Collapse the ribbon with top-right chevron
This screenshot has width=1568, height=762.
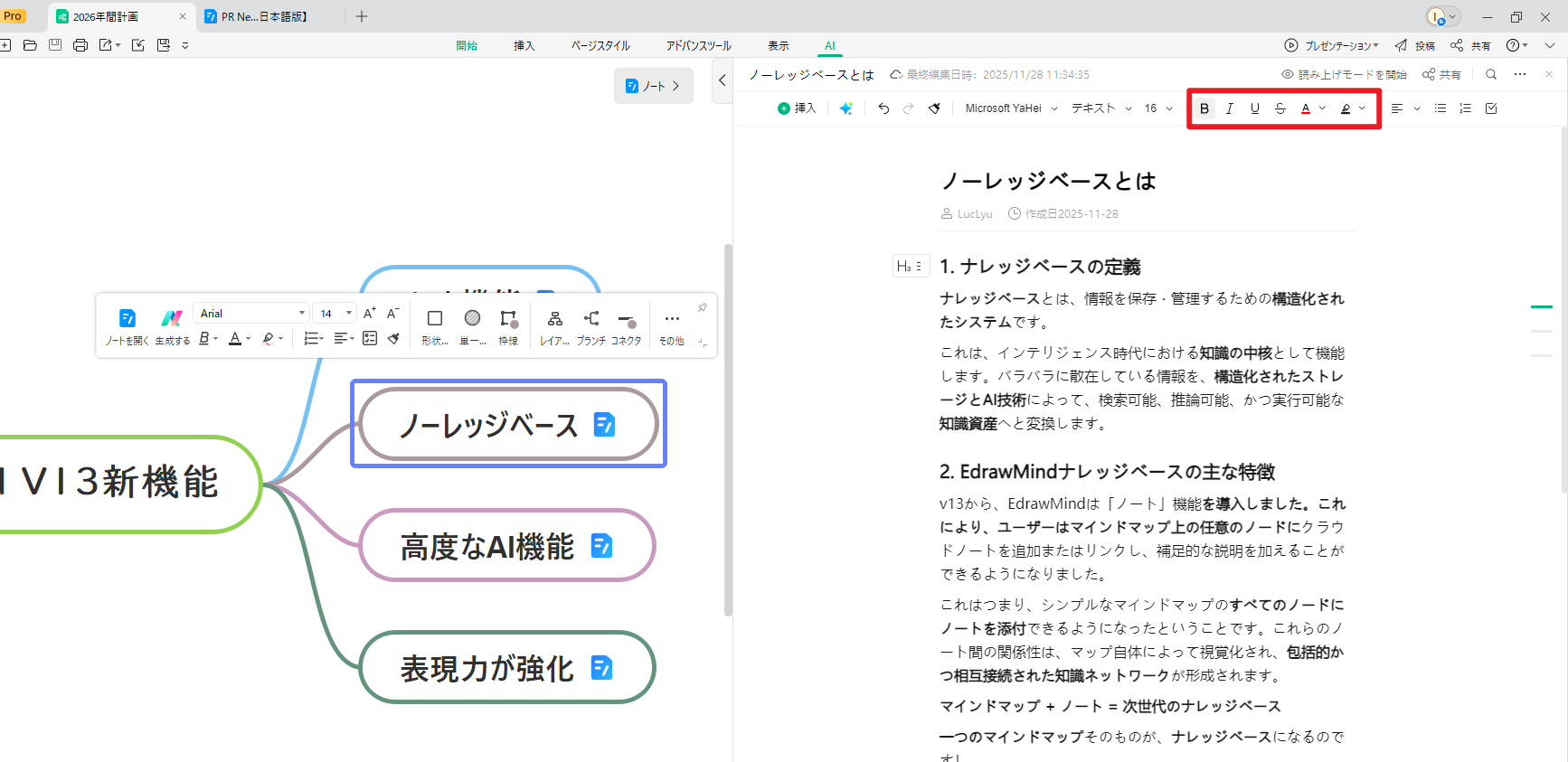click(1549, 45)
